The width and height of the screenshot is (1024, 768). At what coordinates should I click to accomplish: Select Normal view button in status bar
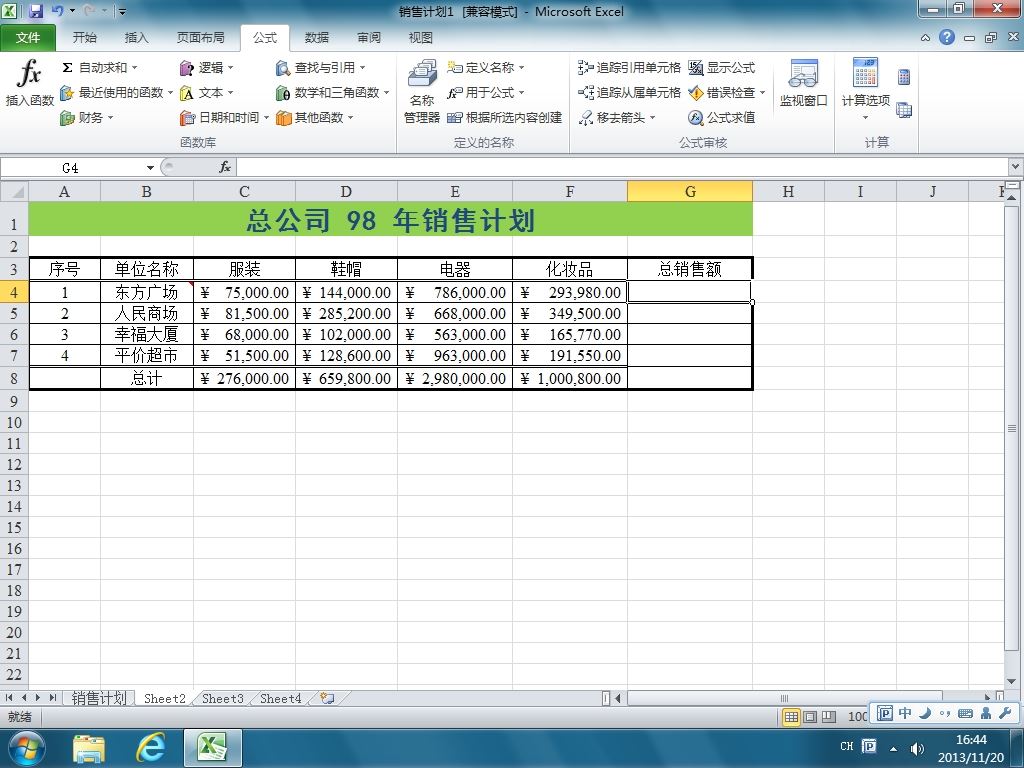tap(792, 717)
